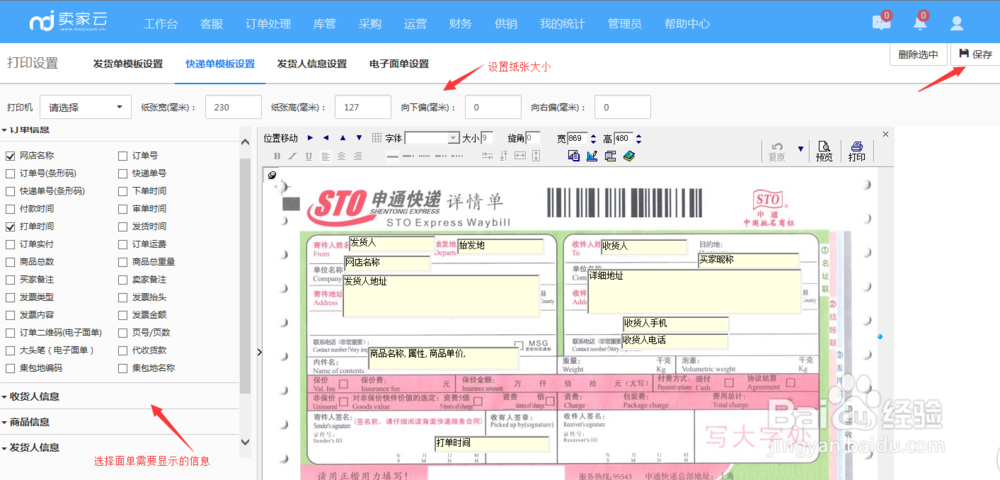Move selected item right with arrow
The image size is (1000, 480).
(x=311, y=138)
